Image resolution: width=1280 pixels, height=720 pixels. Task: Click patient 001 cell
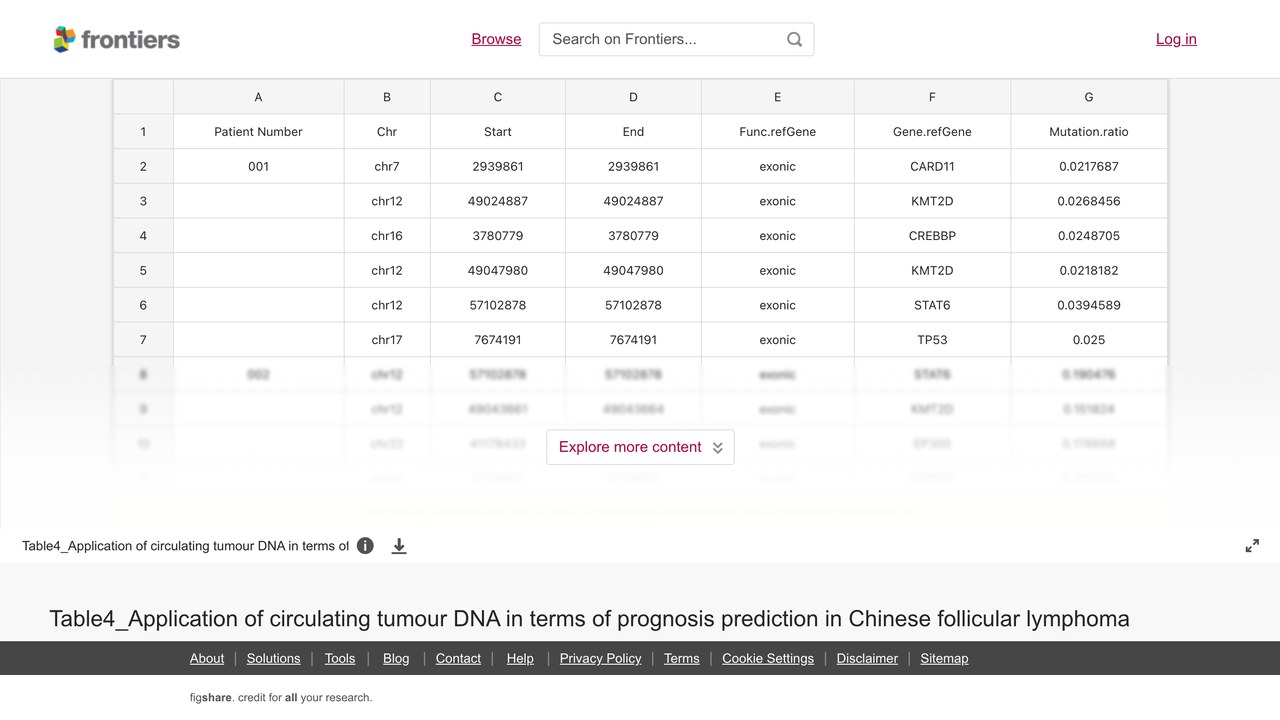pos(258,167)
